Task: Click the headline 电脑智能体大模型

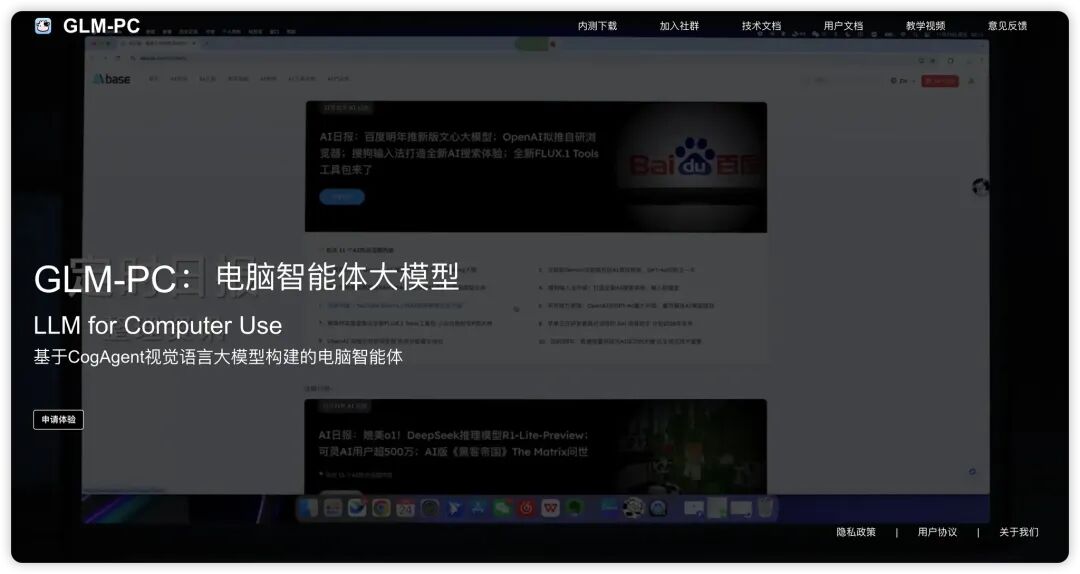Action: point(338,277)
